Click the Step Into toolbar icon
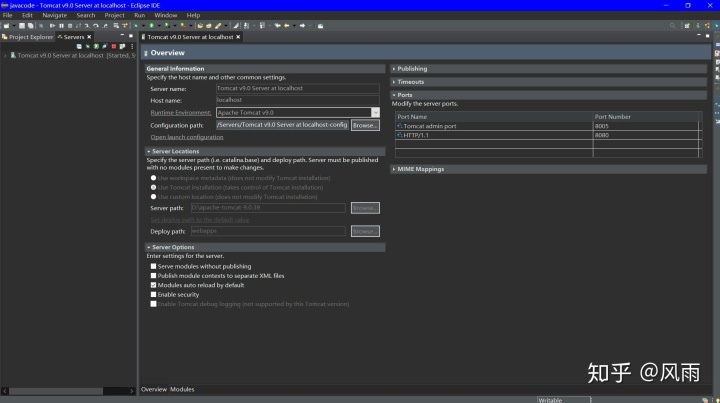The height and width of the screenshot is (403, 720). click(87, 26)
